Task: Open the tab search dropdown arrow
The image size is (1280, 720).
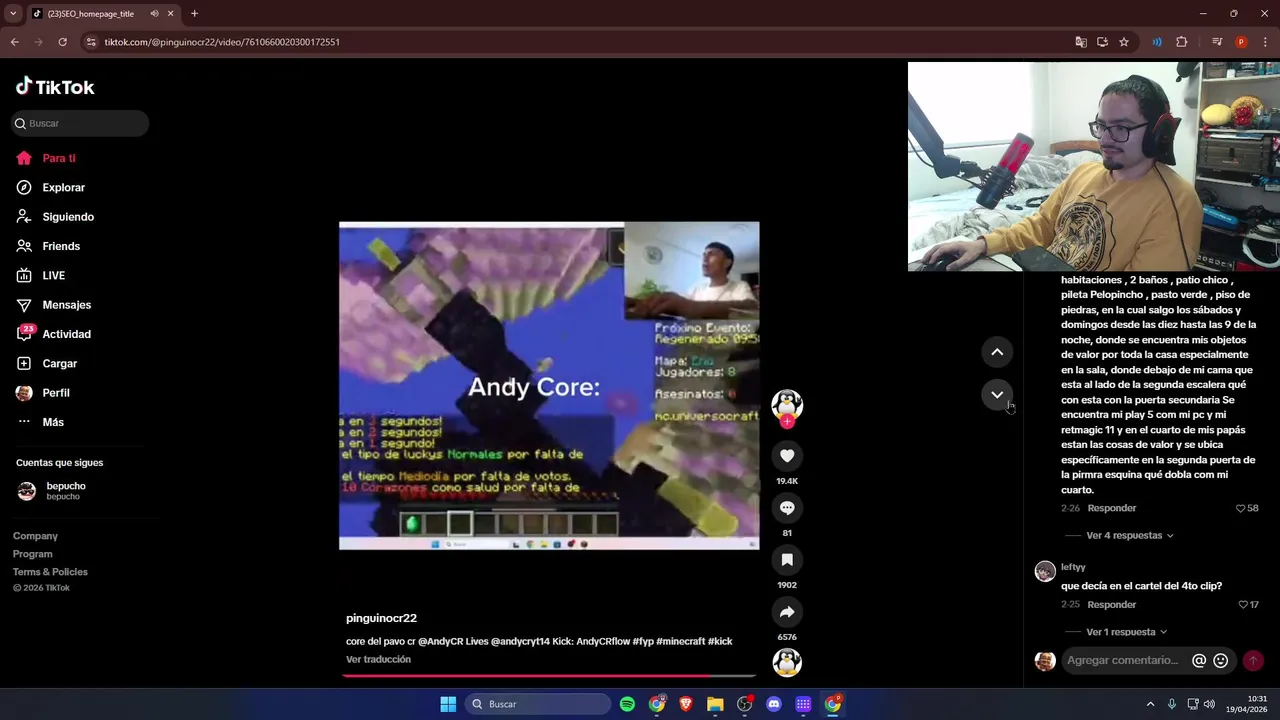Action: [13, 14]
